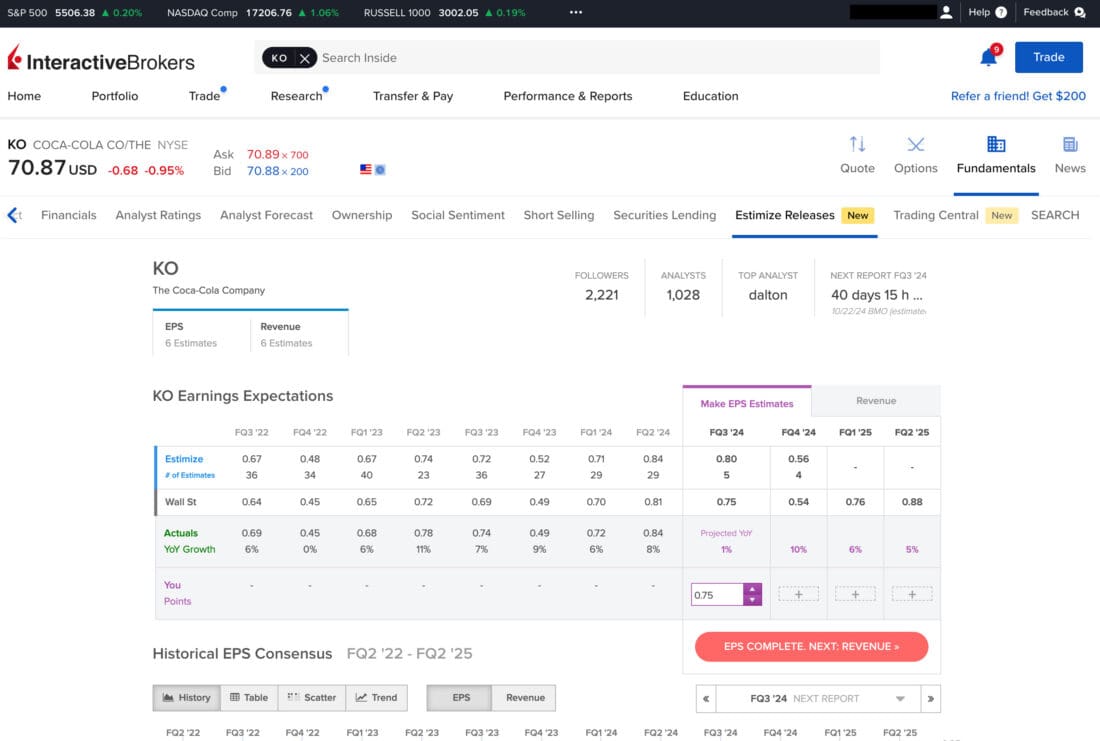Click top analyst dalton name
Viewport: 1100px width, 741px height.
point(767,295)
